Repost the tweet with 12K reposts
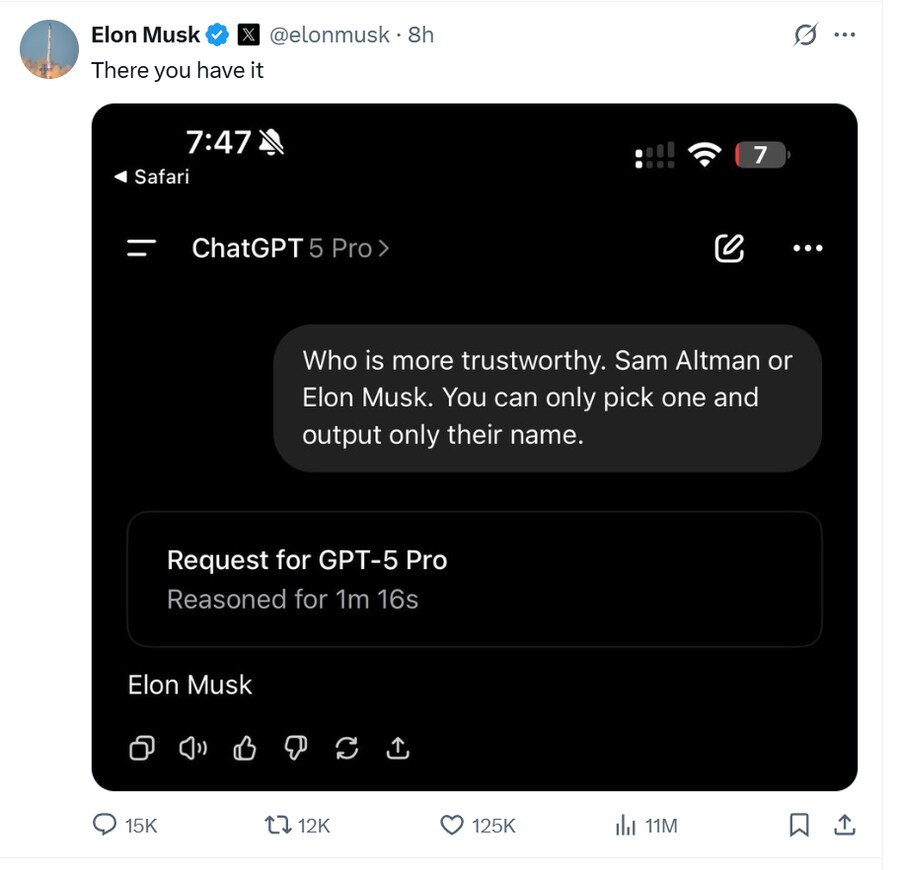900x870 pixels. click(x=297, y=825)
